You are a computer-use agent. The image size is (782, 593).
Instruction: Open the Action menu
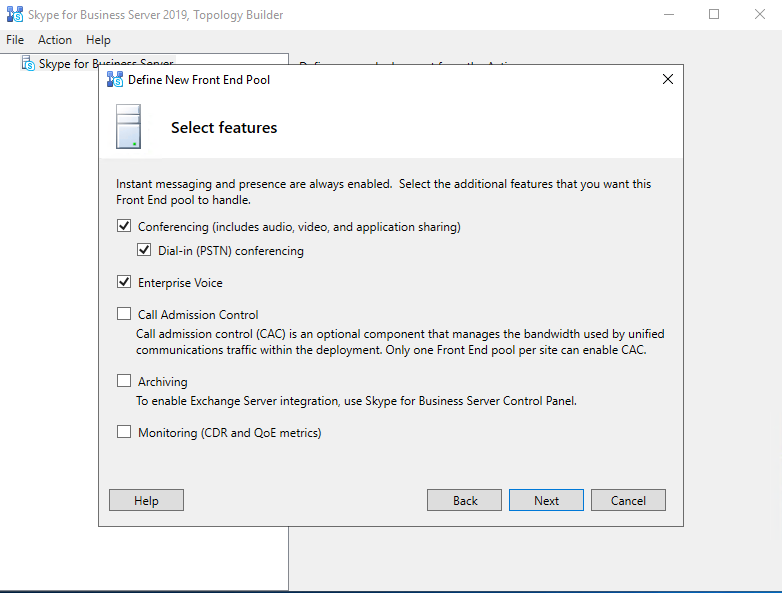(55, 40)
